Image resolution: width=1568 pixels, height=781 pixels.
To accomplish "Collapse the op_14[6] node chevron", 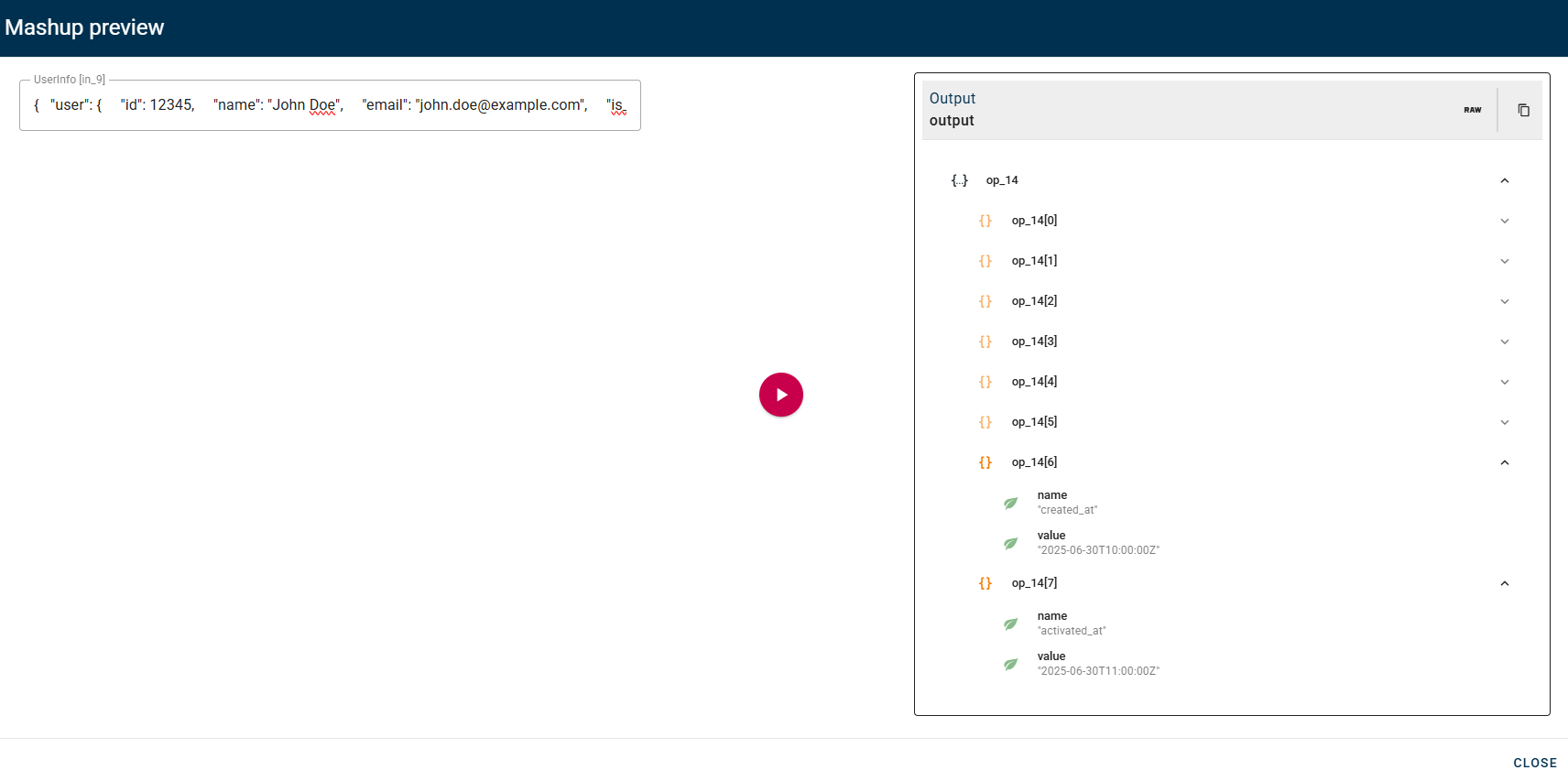I will [x=1504, y=462].
